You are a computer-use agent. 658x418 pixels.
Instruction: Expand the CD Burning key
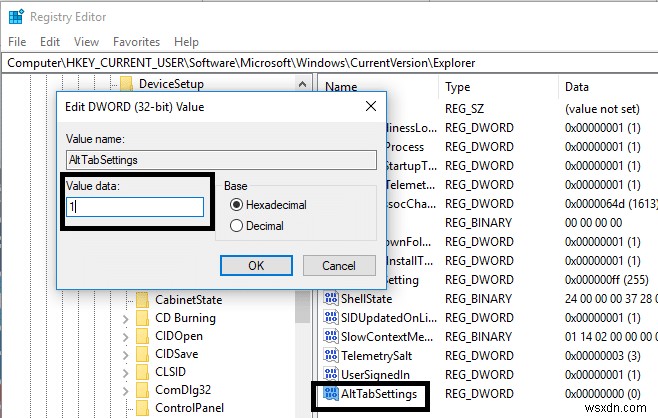[125, 319]
